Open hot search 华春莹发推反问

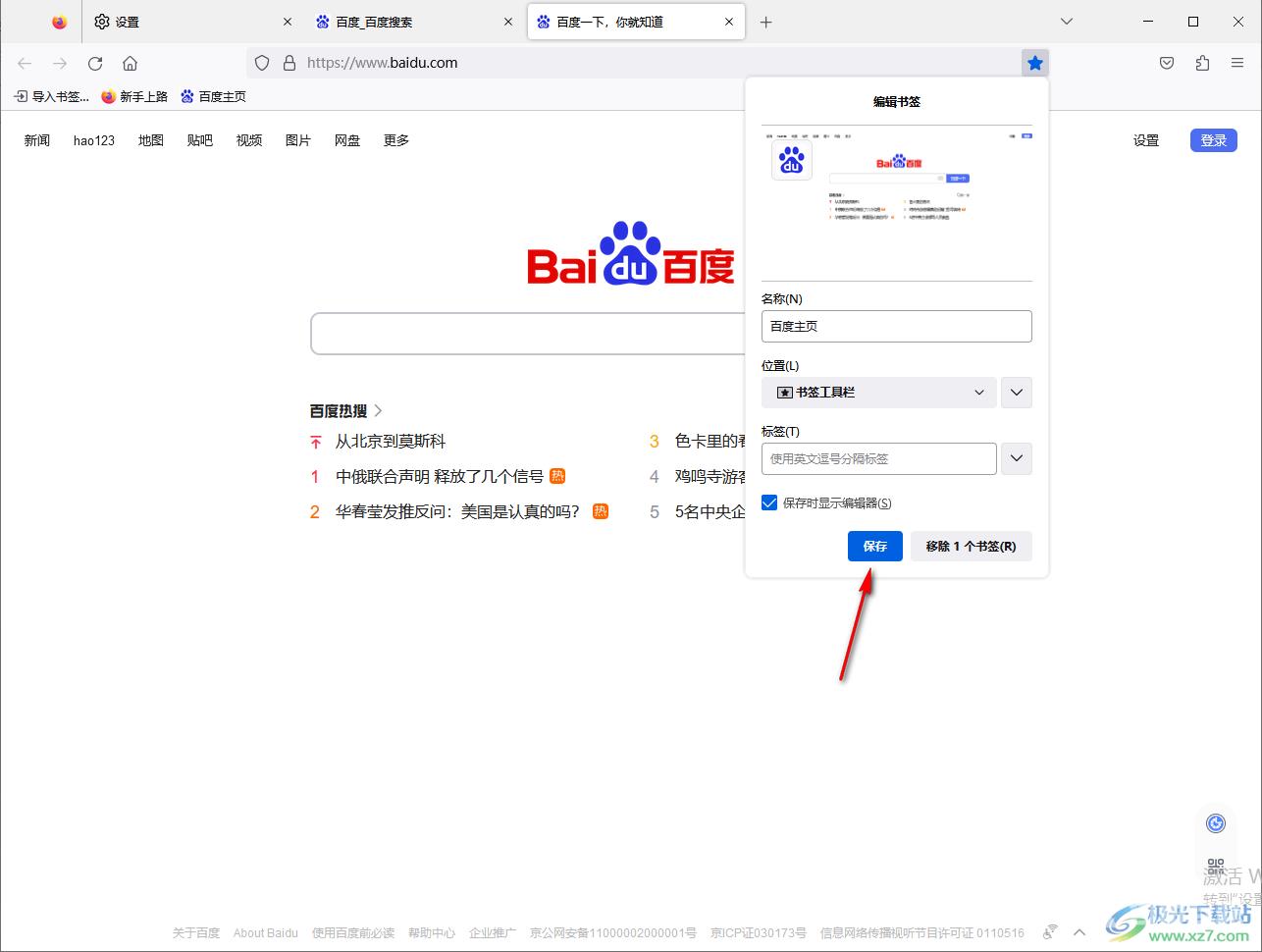[457, 511]
